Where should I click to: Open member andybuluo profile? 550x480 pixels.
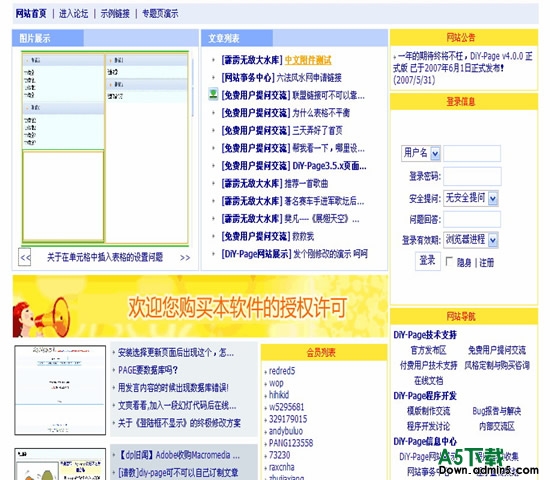(286, 431)
